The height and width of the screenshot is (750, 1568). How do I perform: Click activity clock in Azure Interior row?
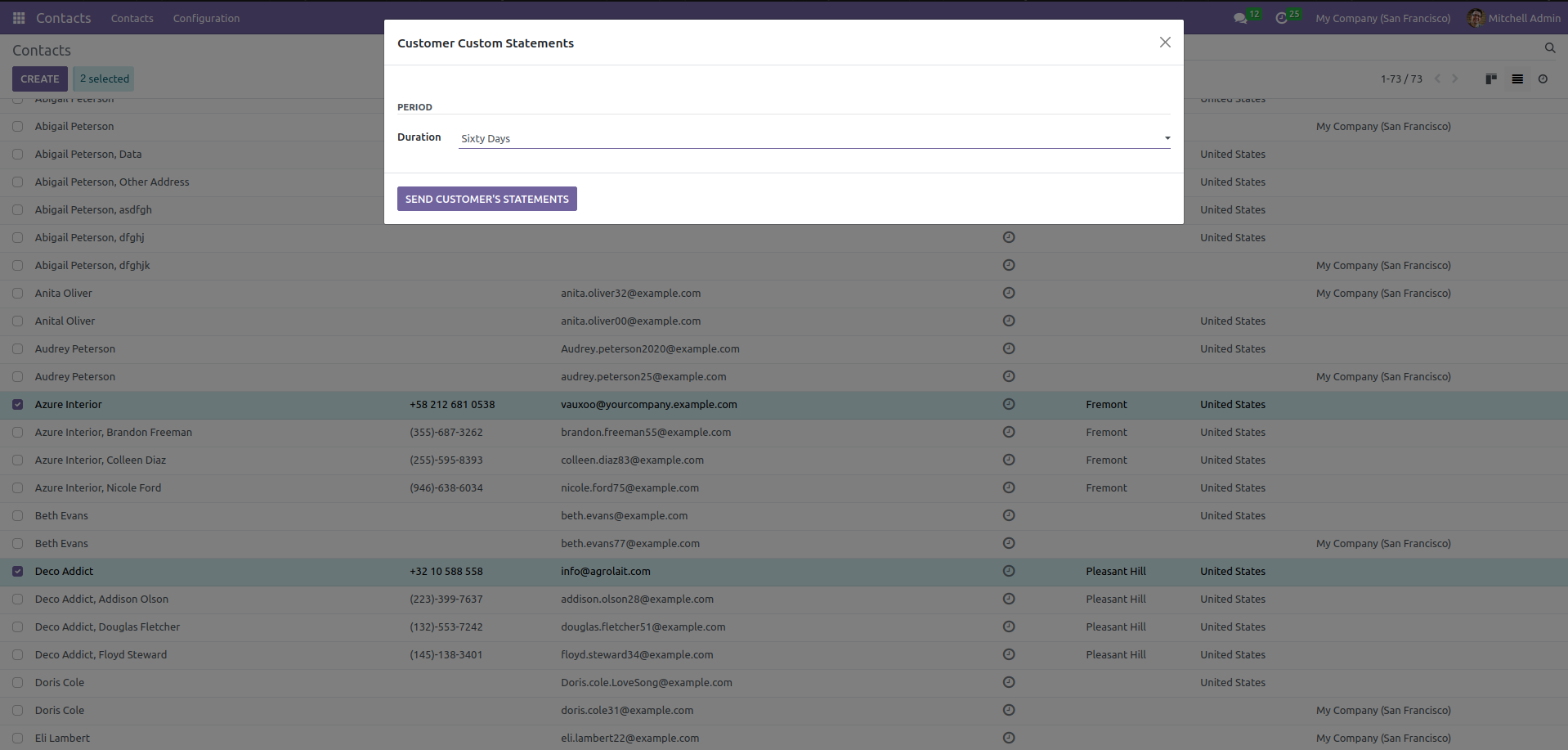[1009, 404]
